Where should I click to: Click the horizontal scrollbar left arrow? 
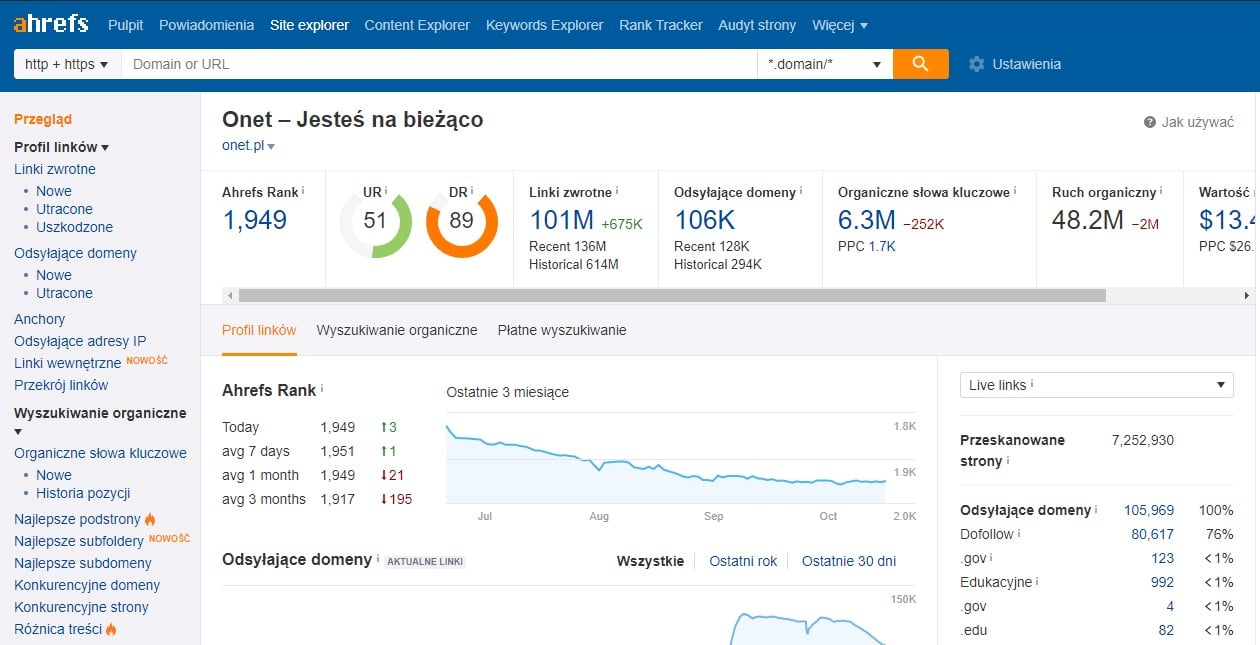[230, 296]
